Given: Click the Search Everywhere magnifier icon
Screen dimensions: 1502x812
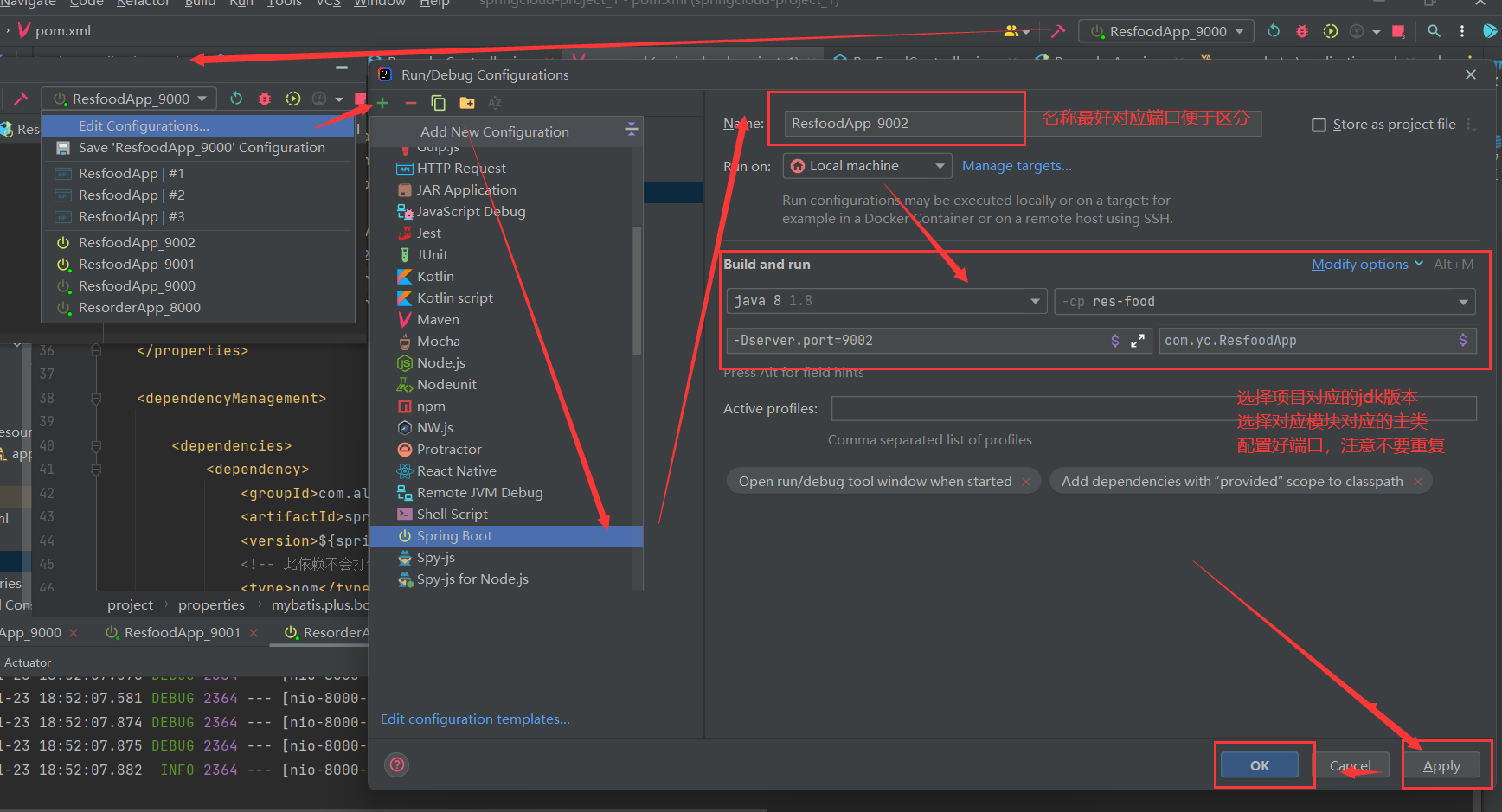Looking at the screenshot, I should (x=1434, y=31).
